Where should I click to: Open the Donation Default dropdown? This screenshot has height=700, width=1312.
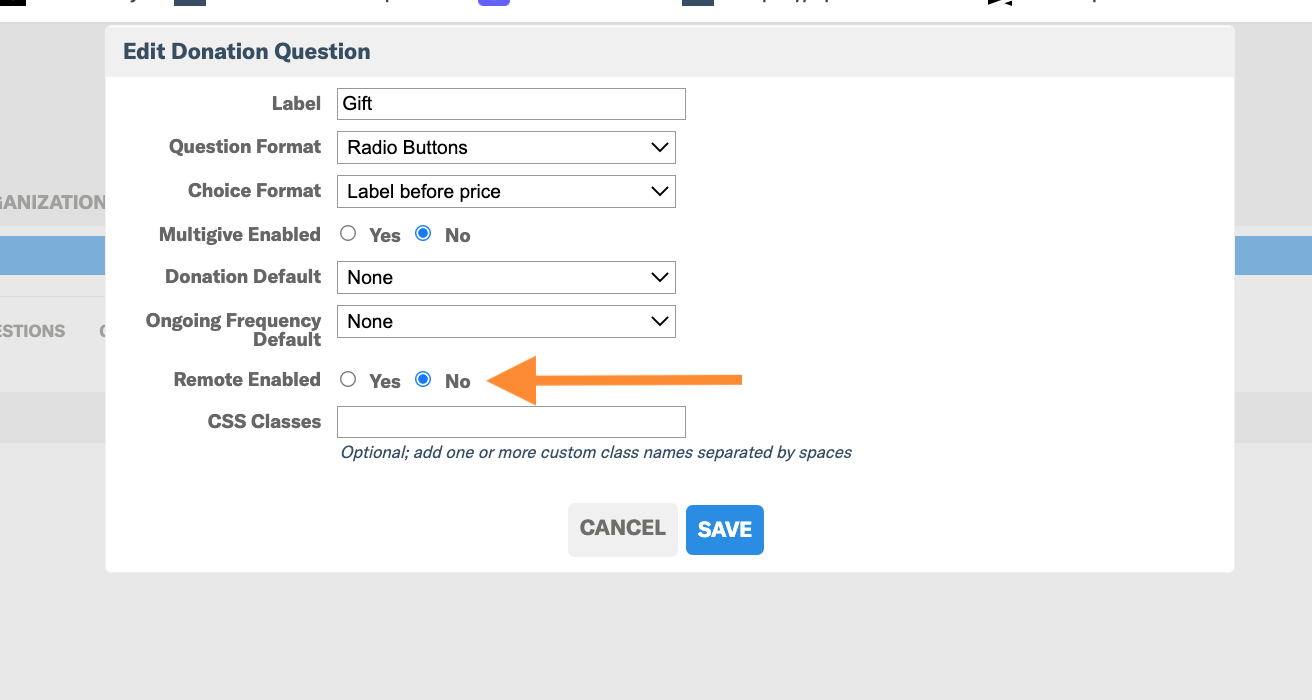(506, 277)
